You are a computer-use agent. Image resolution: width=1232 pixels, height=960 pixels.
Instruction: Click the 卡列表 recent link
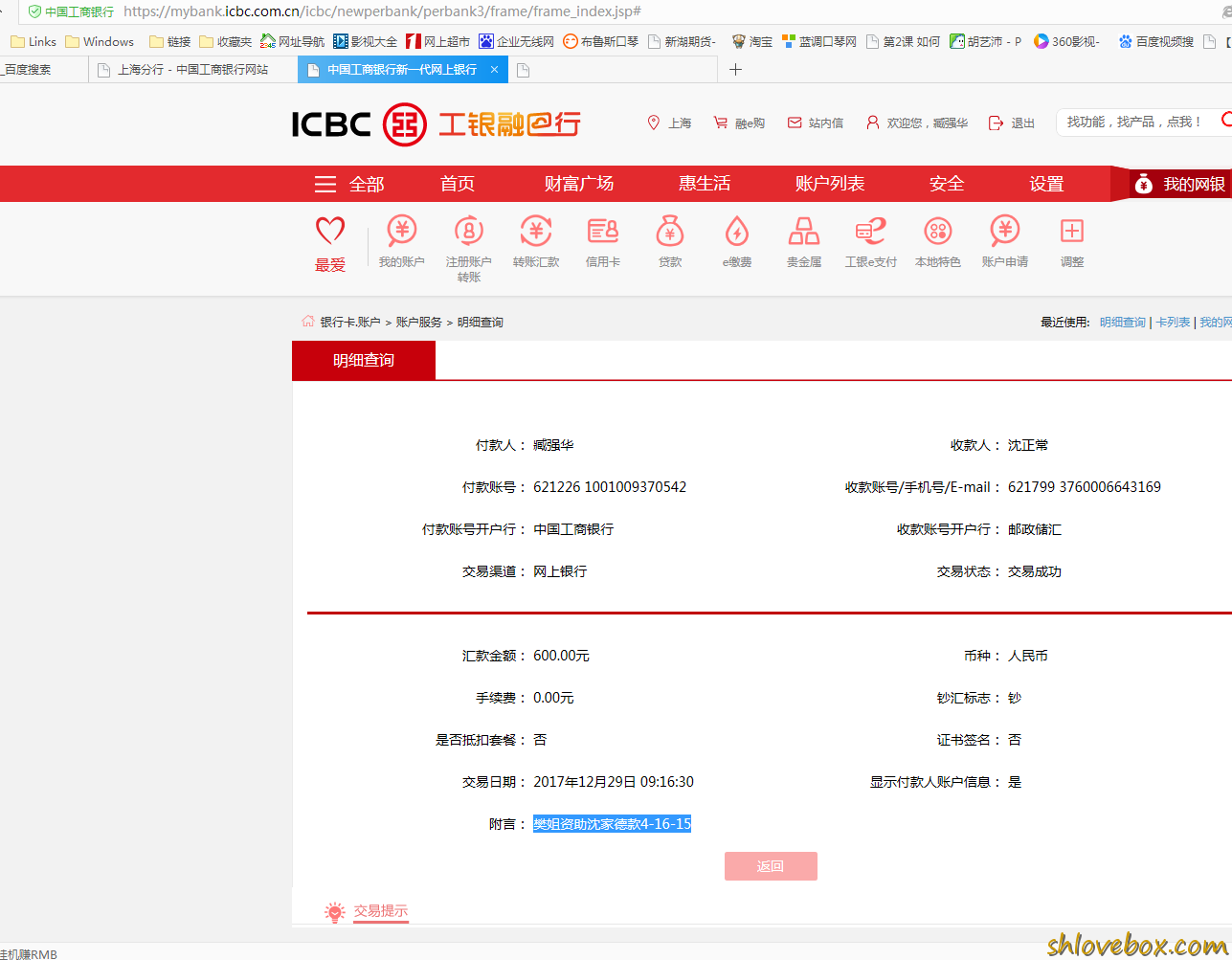coord(1173,323)
